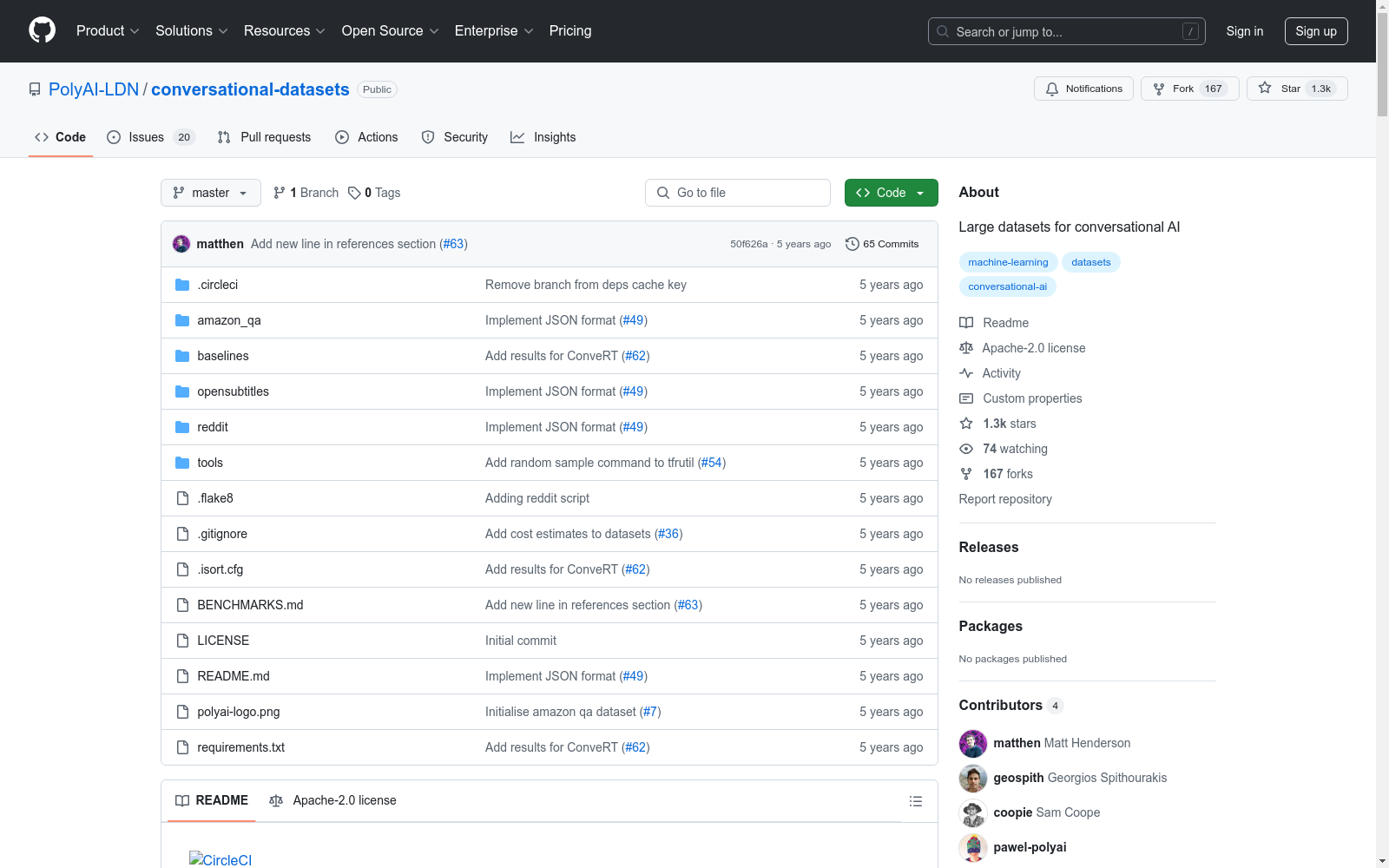
Task: Click the Readme book icon in About
Action: point(966,323)
